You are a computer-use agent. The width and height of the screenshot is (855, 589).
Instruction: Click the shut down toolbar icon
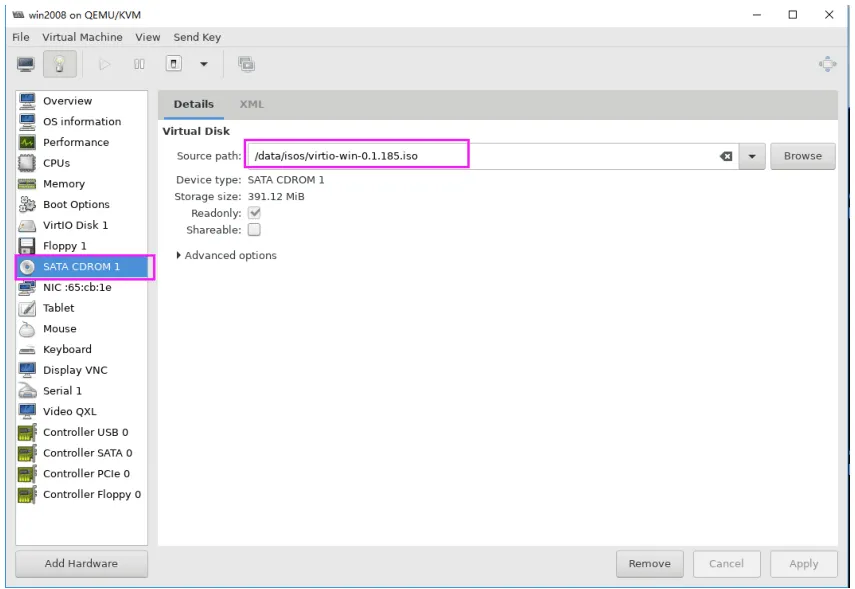pos(174,64)
